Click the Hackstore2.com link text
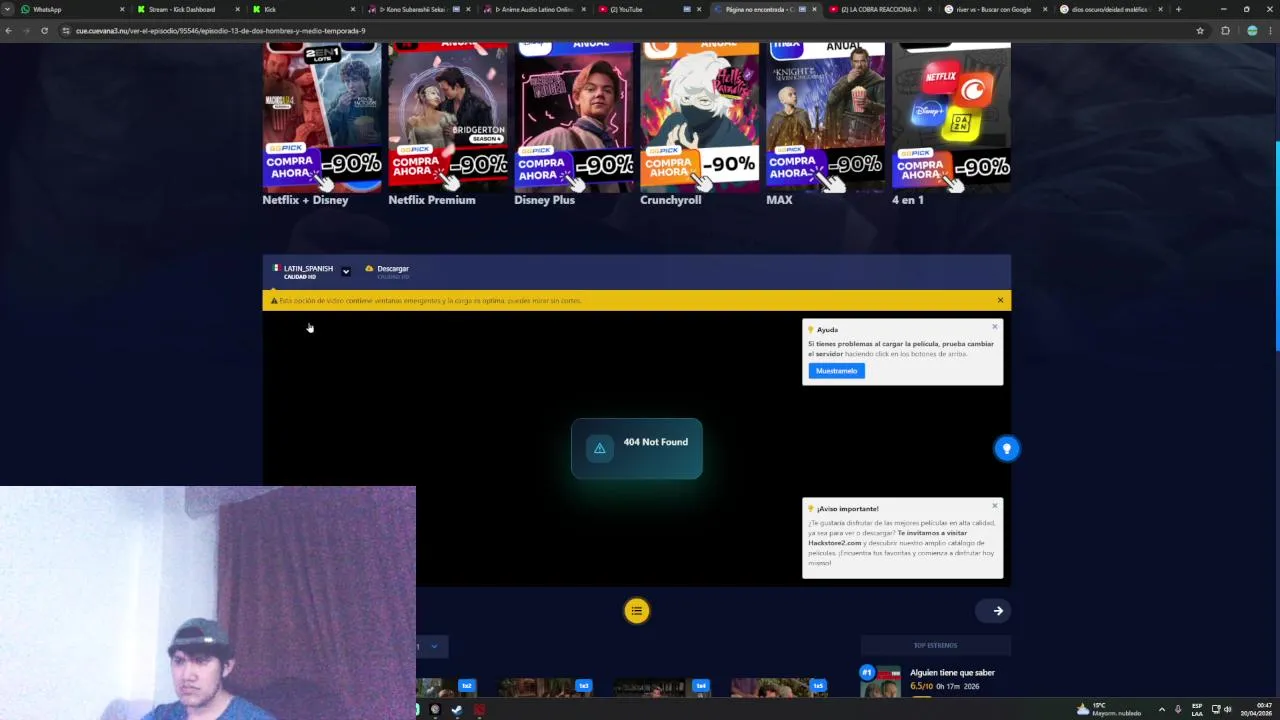The width and height of the screenshot is (1280, 720). (x=835, y=543)
